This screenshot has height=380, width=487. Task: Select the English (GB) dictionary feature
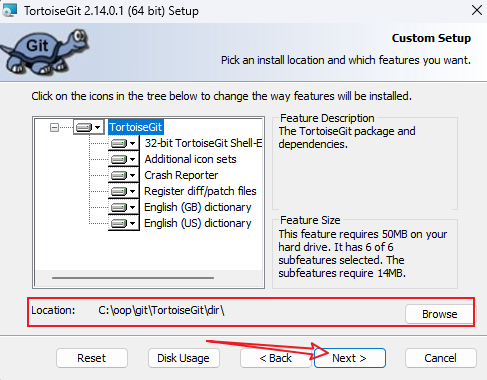coord(198,207)
